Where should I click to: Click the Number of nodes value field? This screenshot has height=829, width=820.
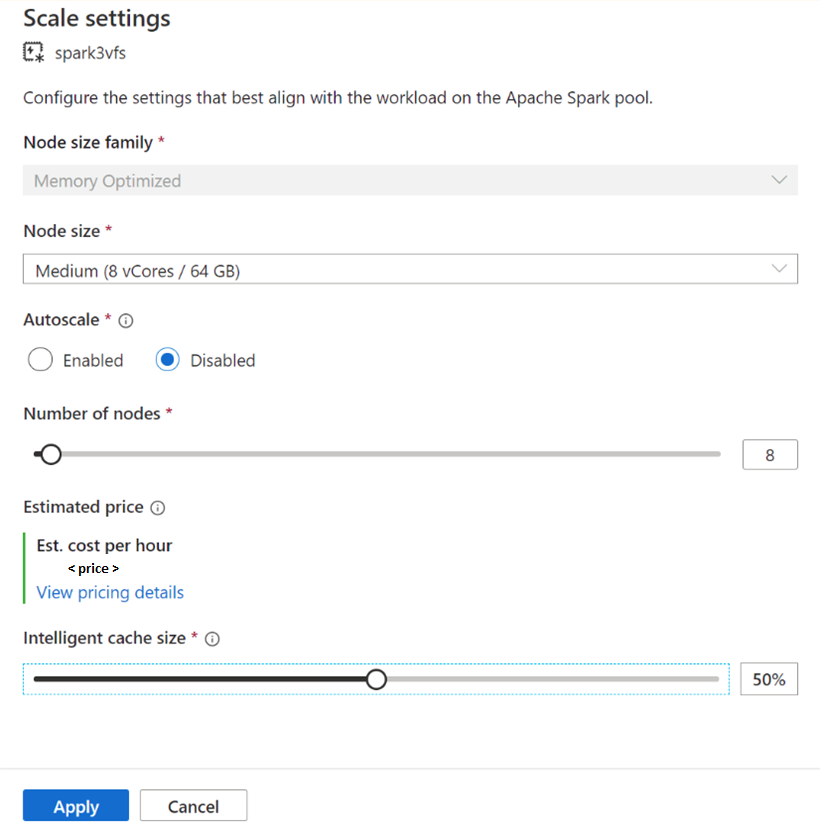coord(770,455)
